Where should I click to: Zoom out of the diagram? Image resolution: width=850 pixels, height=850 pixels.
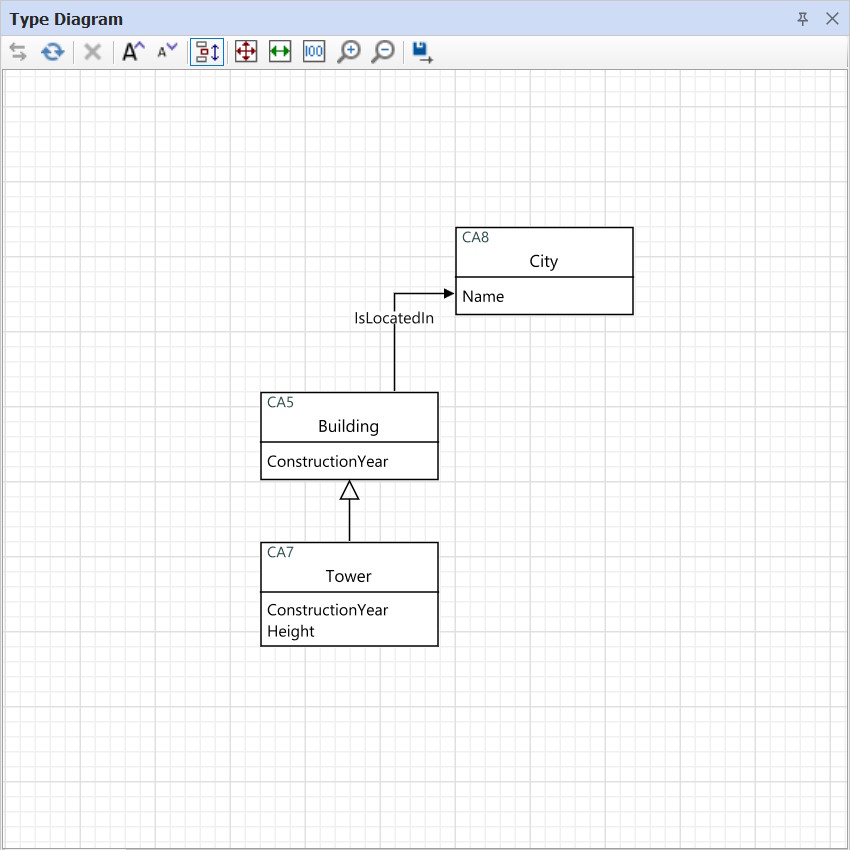point(383,52)
